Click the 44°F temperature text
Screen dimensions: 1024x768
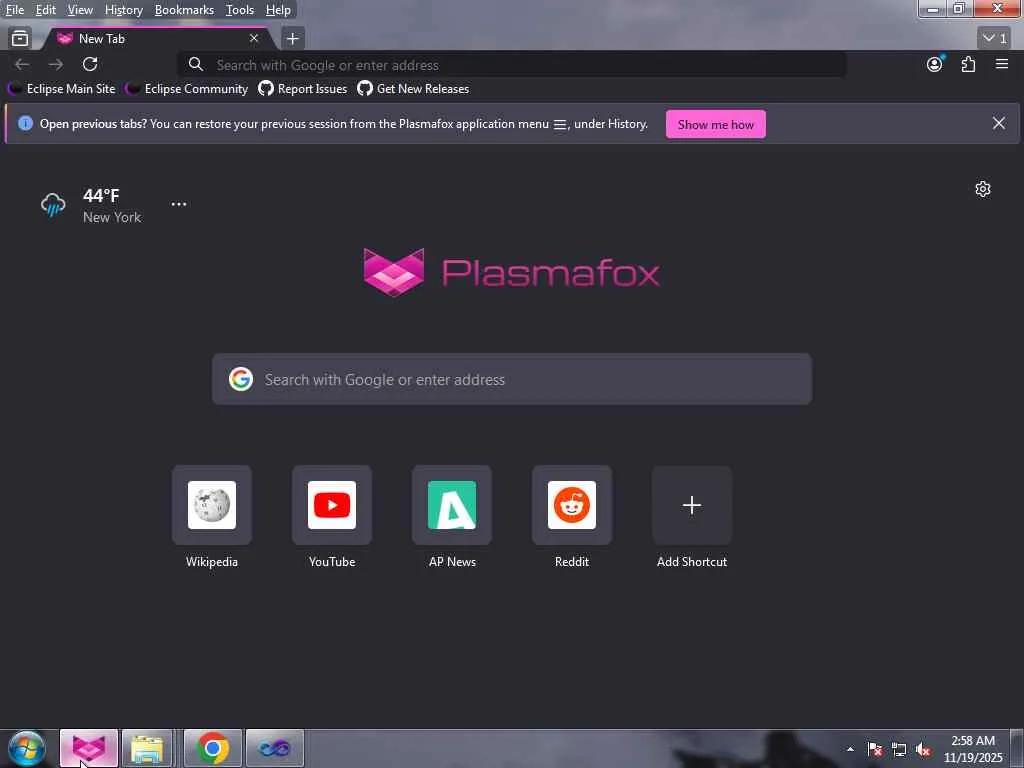101,195
